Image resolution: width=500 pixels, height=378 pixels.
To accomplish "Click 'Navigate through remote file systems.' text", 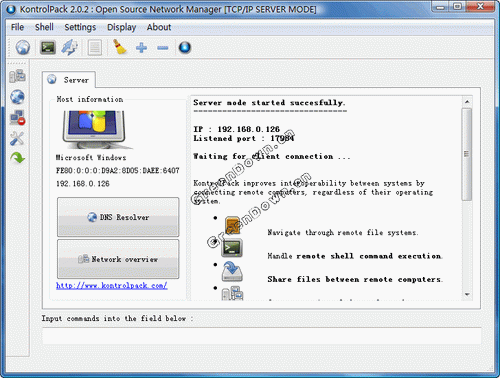I will point(343,232).
